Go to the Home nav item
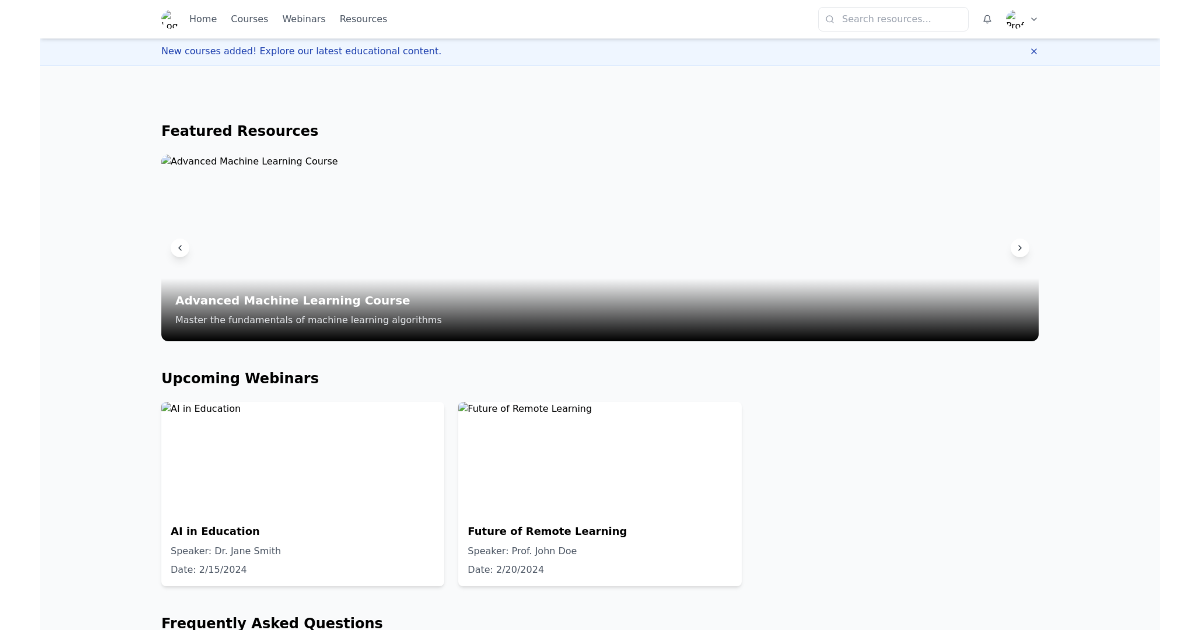The image size is (1200, 630). tap(203, 19)
